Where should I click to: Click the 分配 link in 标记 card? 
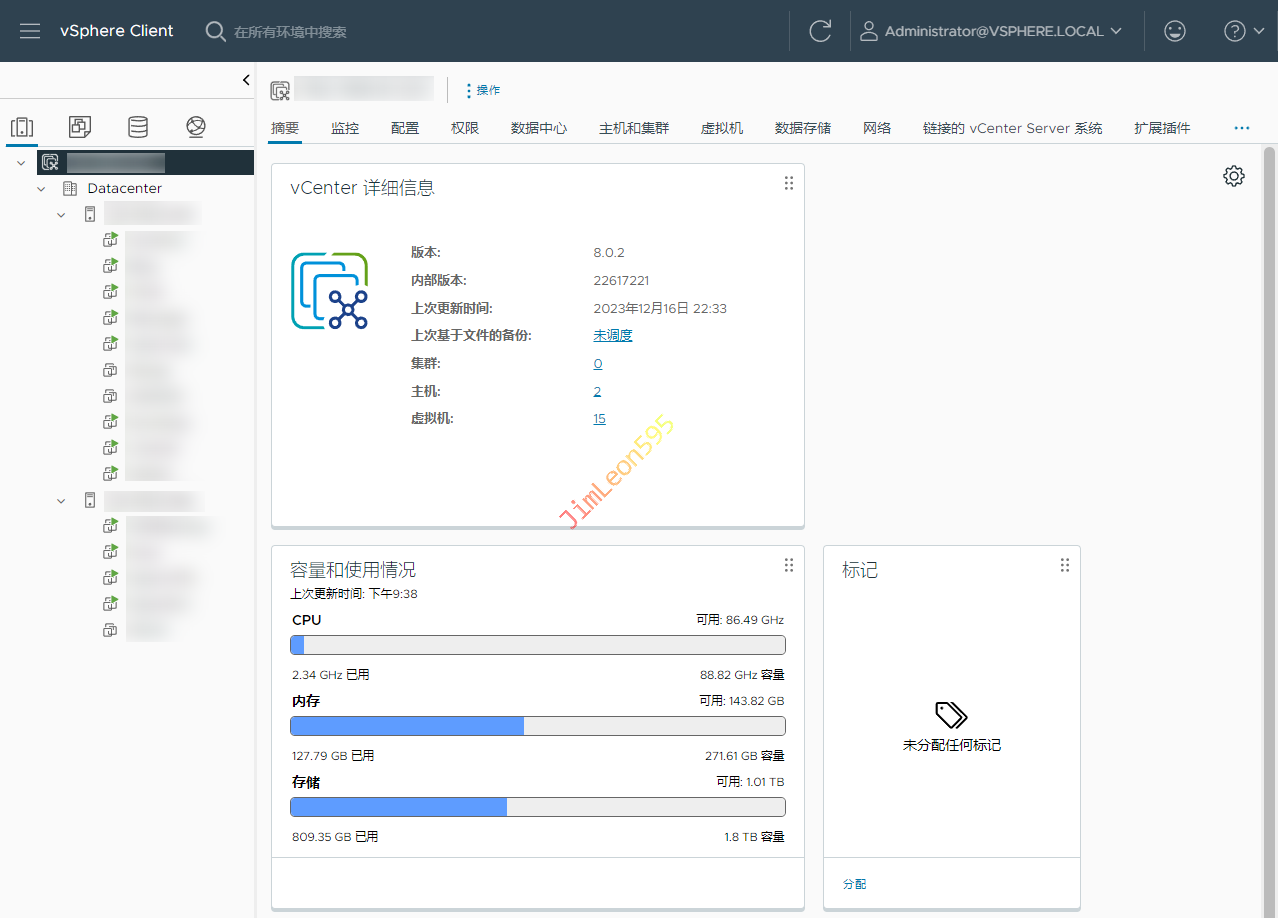pyautogui.click(x=854, y=884)
